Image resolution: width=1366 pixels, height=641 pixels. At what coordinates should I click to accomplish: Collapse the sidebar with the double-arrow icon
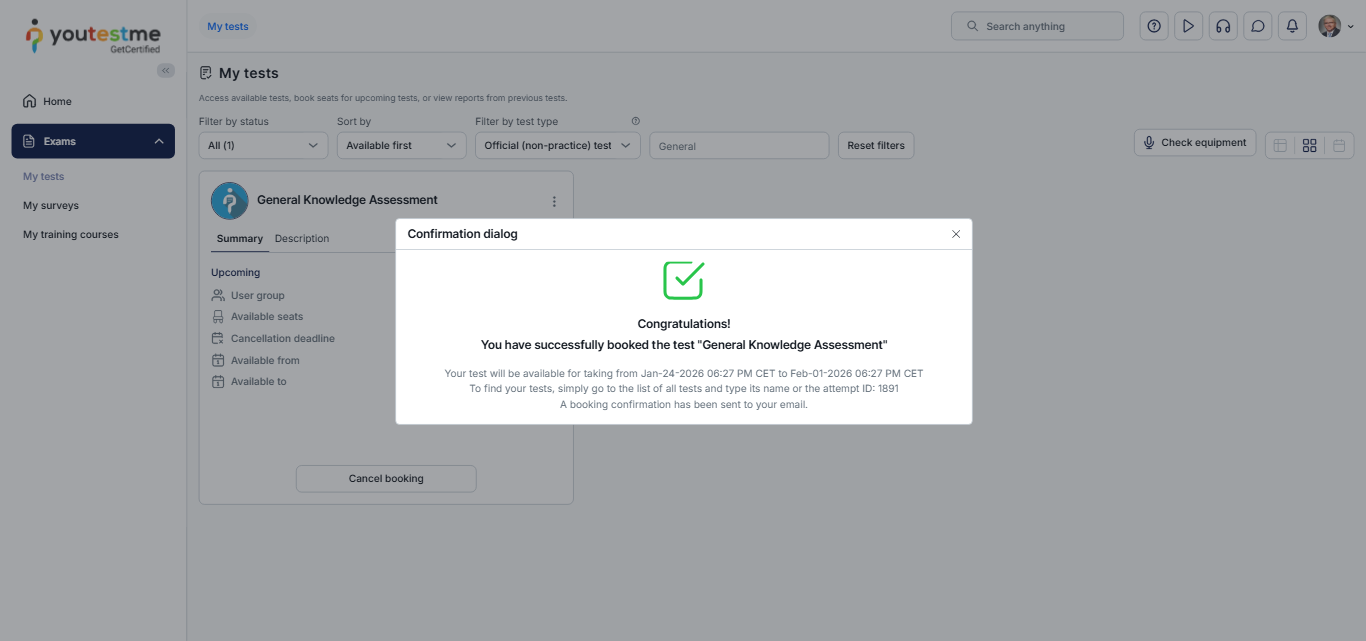[166, 70]
